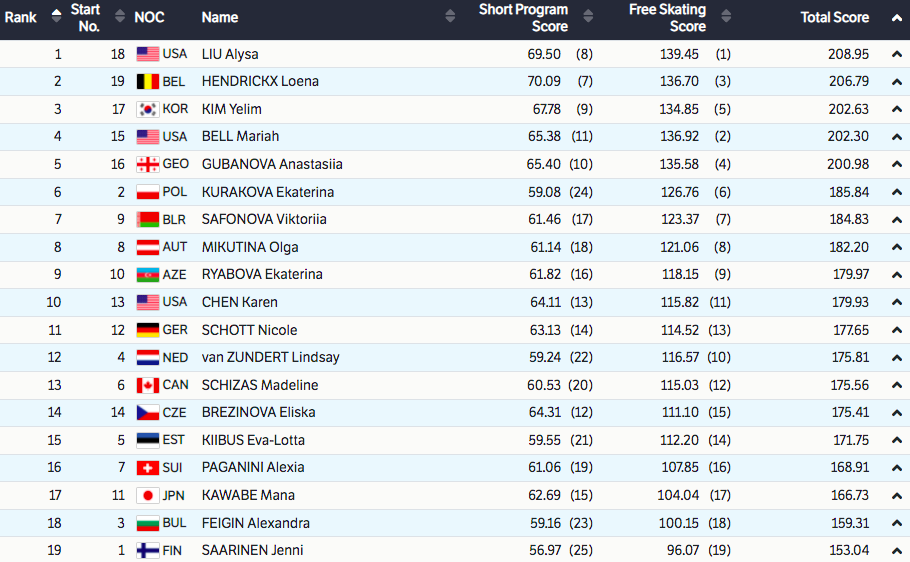Image resolution: width=910 pixels, height=562 pixels.
Task: Toggle sort arrows next to Start No.
Action: coord(118,17)
